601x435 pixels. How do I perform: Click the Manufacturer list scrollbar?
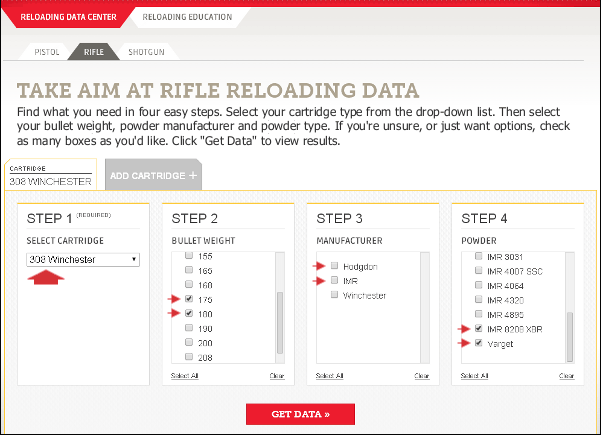click(425, 307)
